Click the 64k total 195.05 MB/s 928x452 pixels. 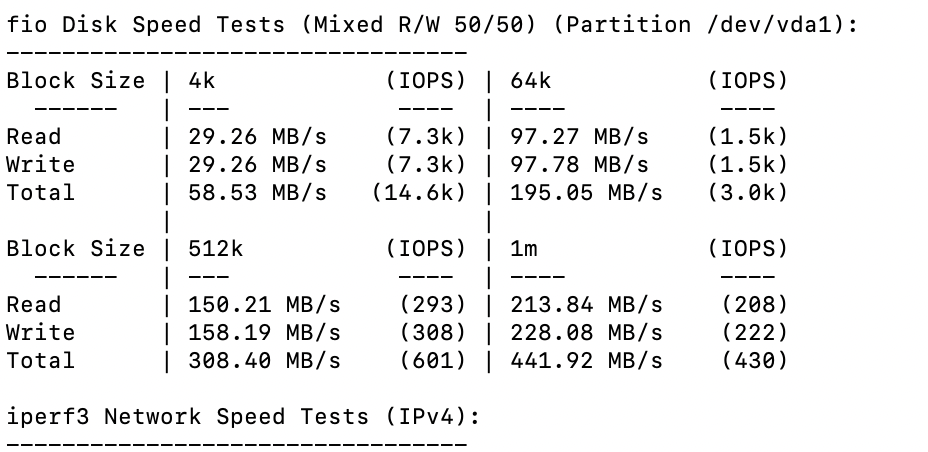(587, 192)
